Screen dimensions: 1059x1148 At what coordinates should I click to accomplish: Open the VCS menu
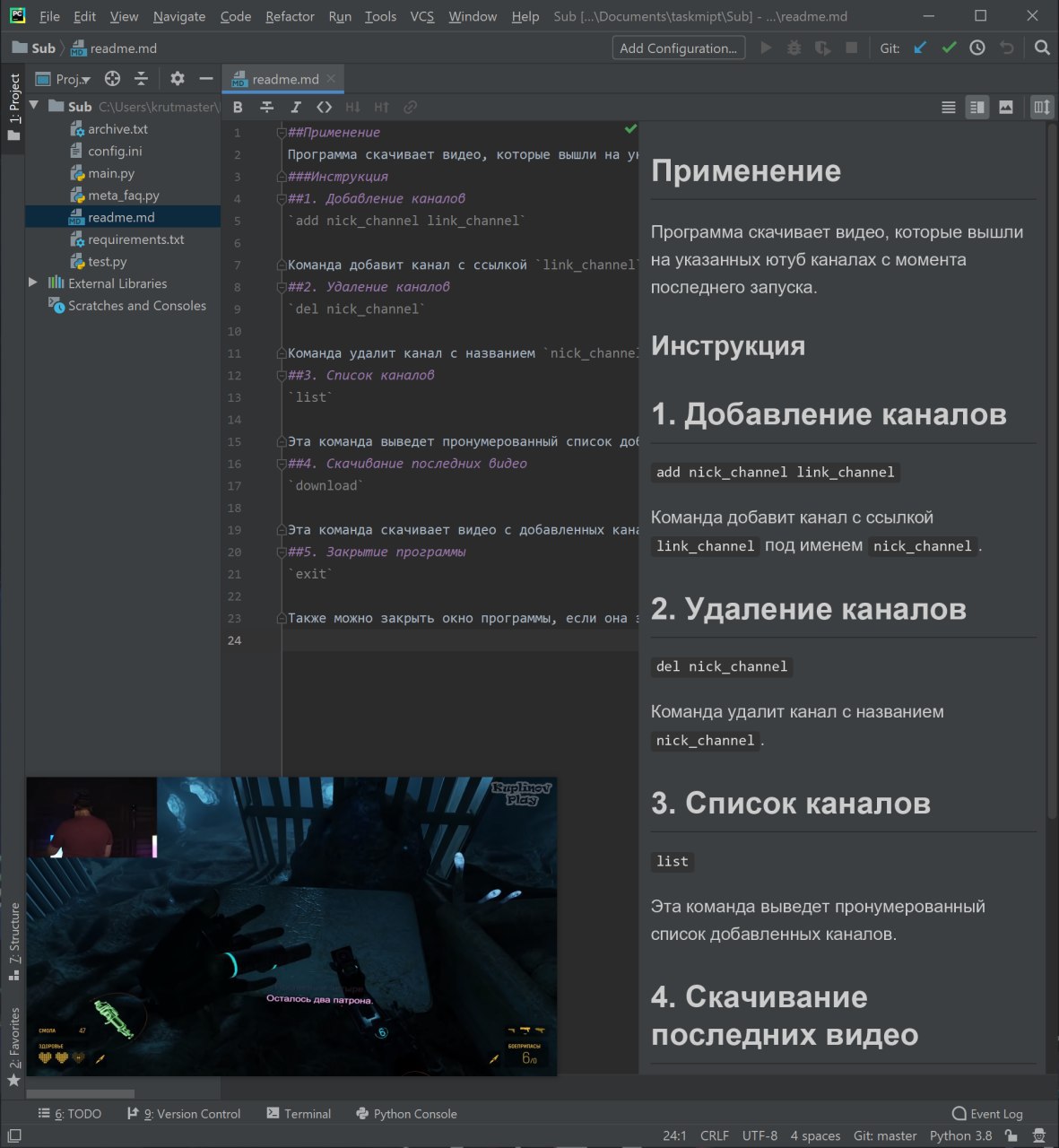click(421, 16)
